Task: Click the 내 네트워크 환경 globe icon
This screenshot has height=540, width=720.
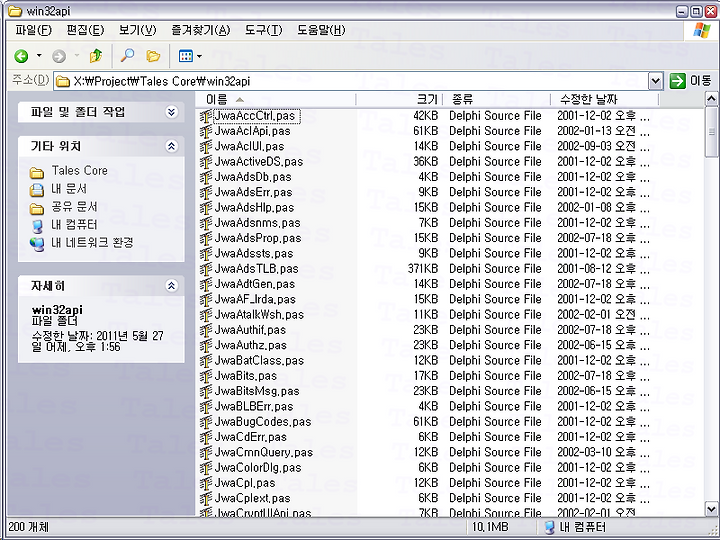Action: tap(37, 243)
